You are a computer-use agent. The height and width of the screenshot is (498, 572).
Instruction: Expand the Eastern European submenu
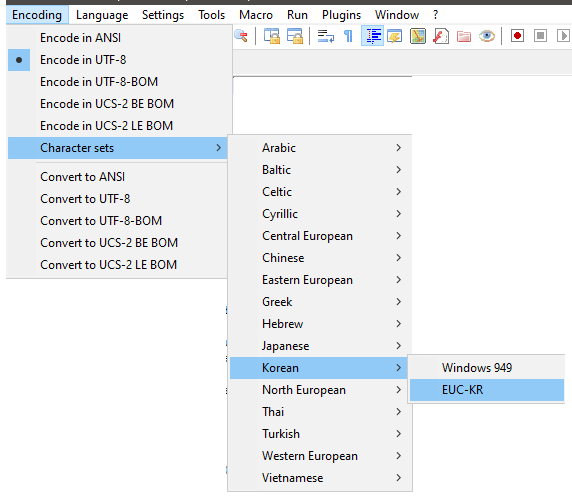point(320,280)
